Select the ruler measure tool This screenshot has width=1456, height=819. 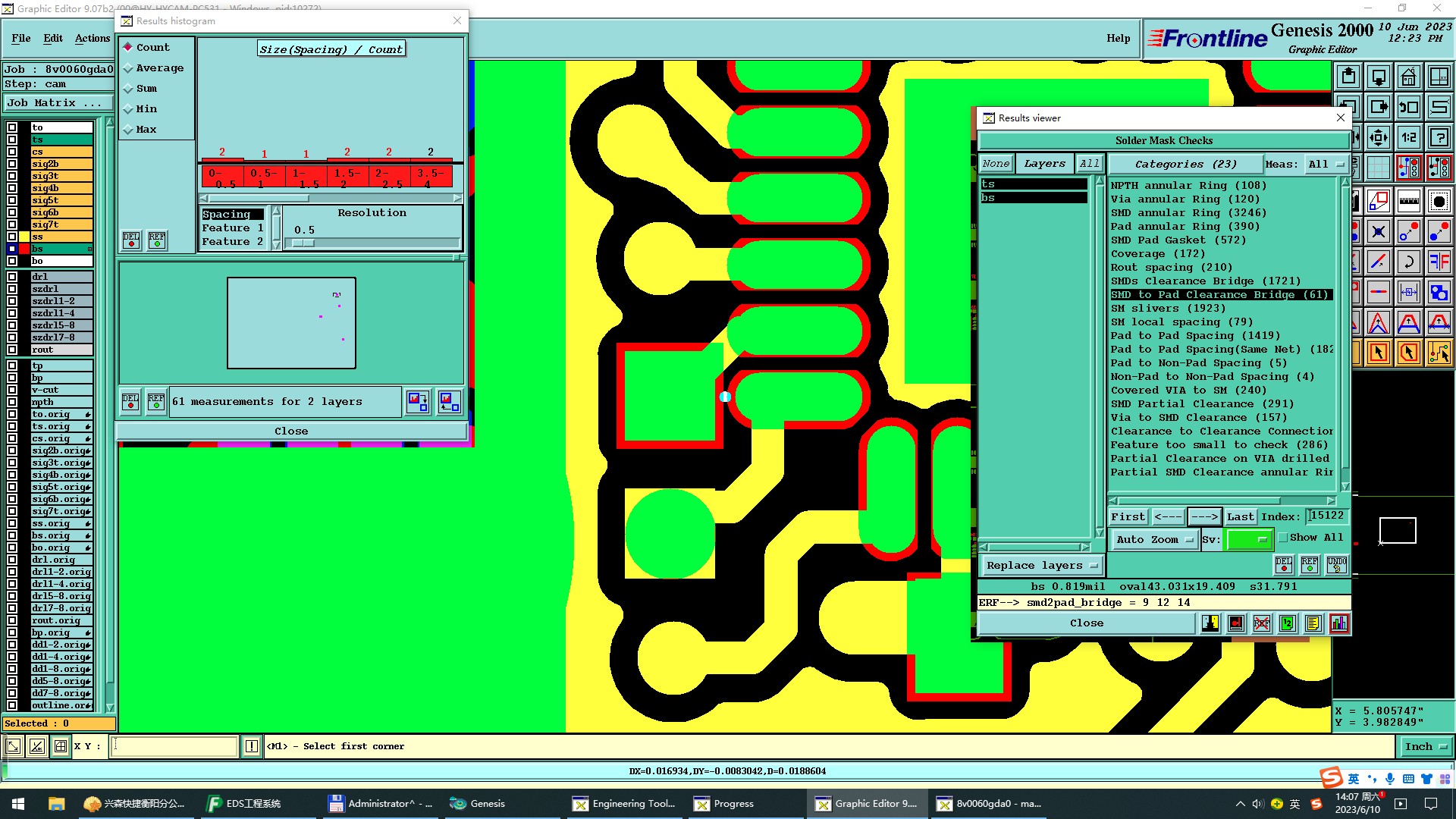tap(1408, 202)
